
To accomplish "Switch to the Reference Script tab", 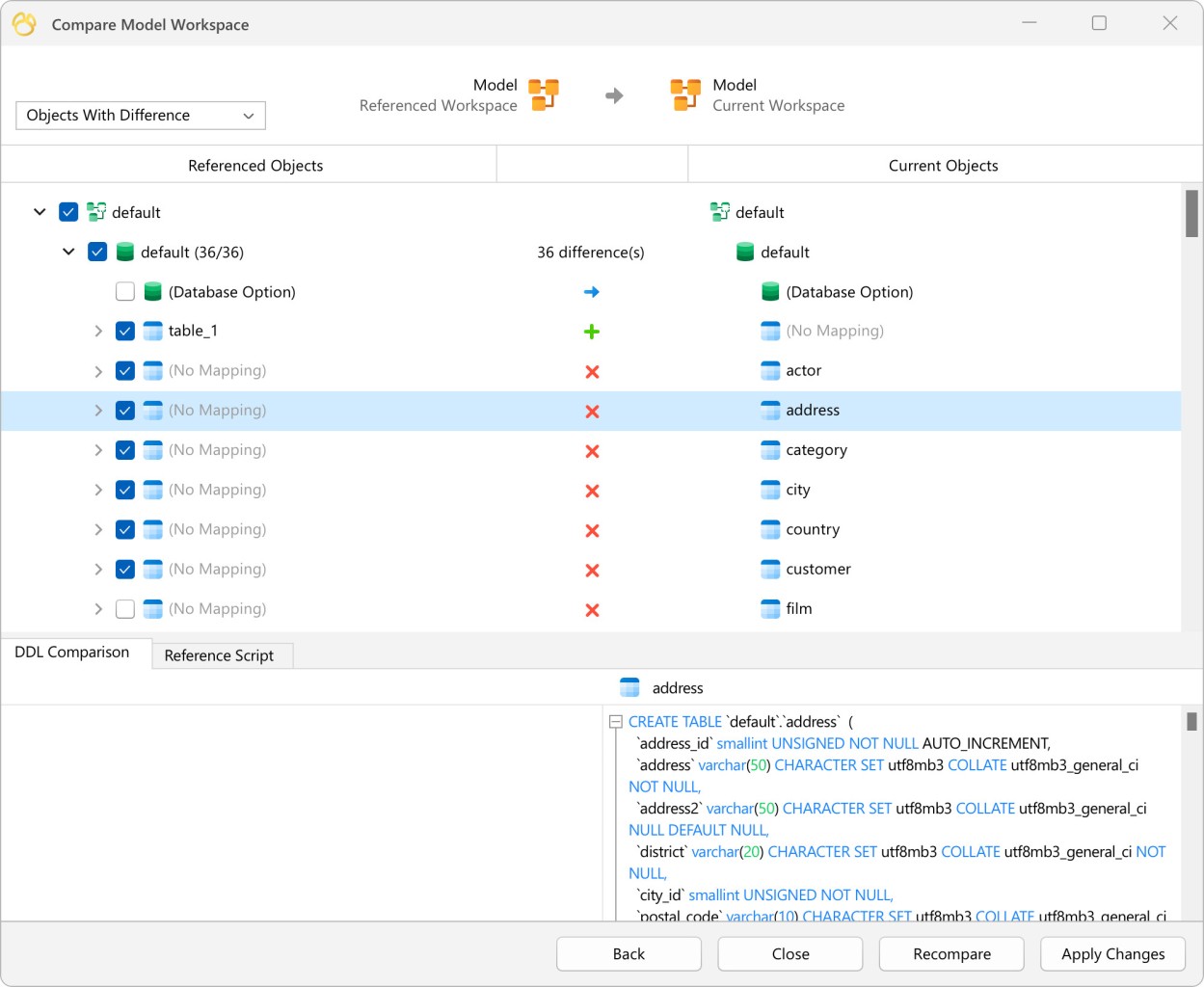I will tap(219, 655).
